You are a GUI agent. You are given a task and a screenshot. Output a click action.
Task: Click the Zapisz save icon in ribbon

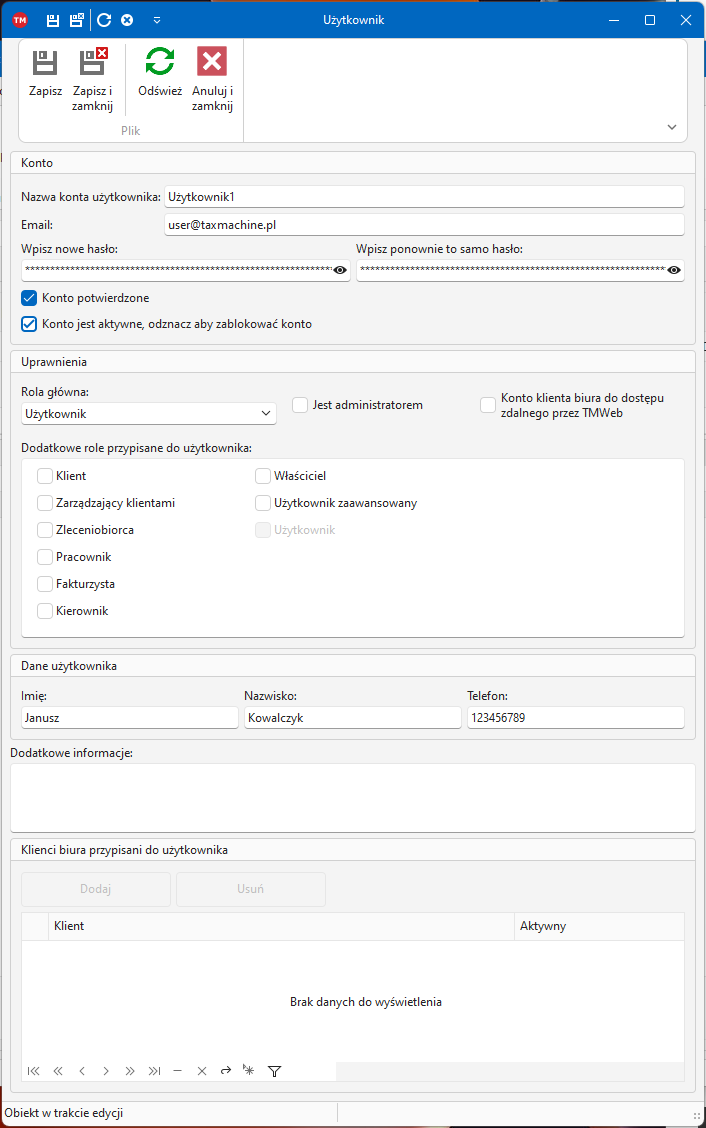coord(45,64)
